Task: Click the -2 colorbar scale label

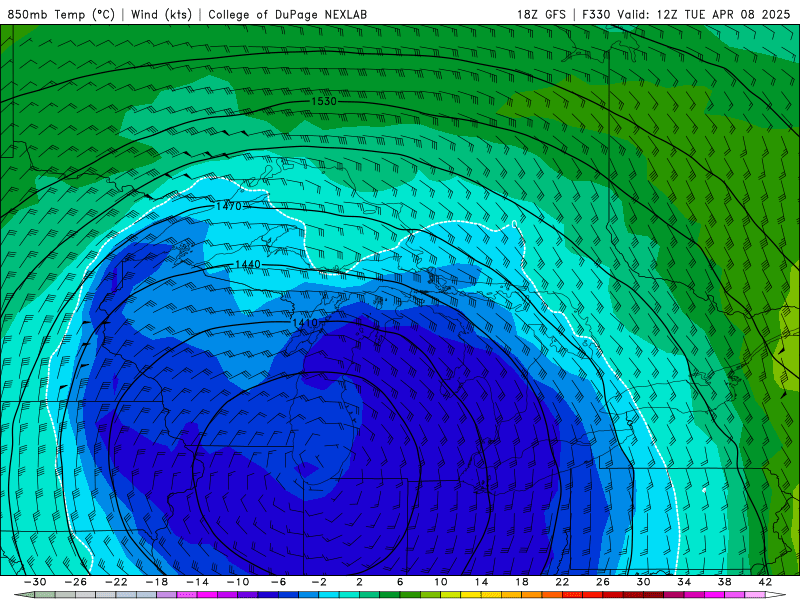Action: [x=319, y=582]
